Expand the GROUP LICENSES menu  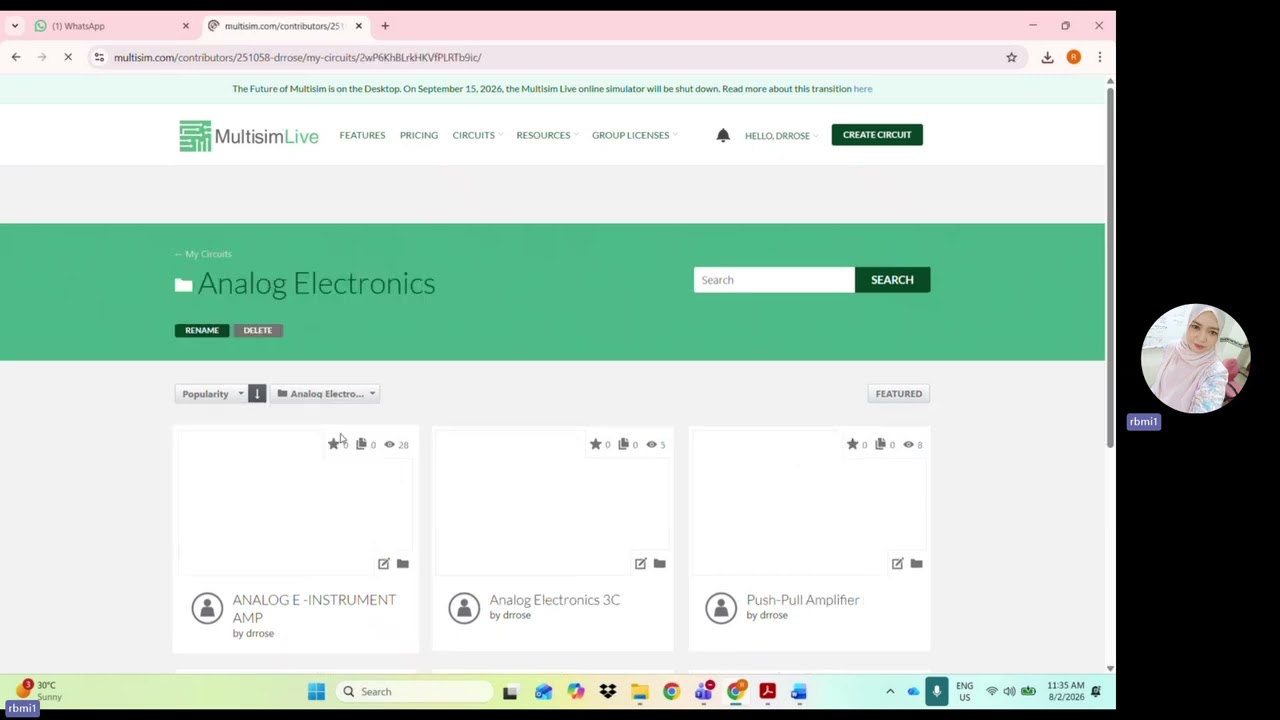tap(634, 135)
